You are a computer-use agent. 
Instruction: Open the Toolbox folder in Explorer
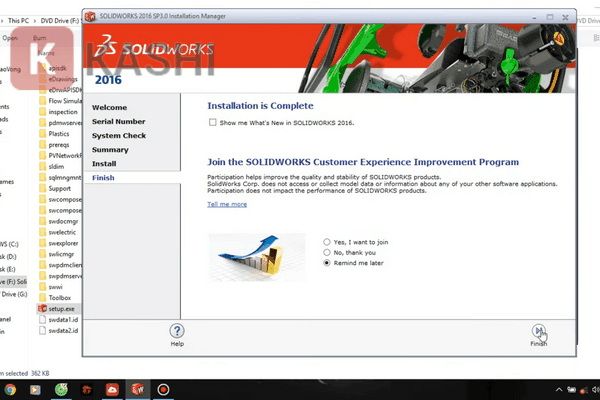[55, 298]
